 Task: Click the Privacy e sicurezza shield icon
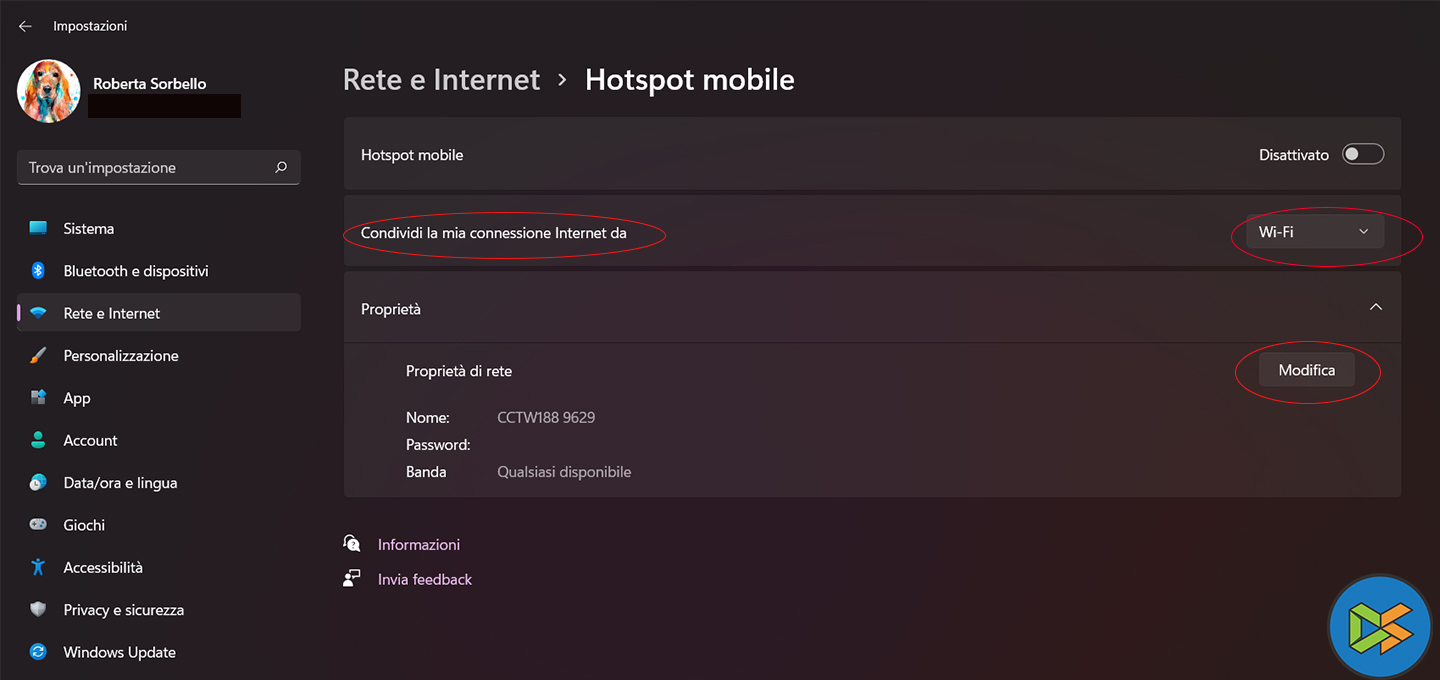(38, 610)
